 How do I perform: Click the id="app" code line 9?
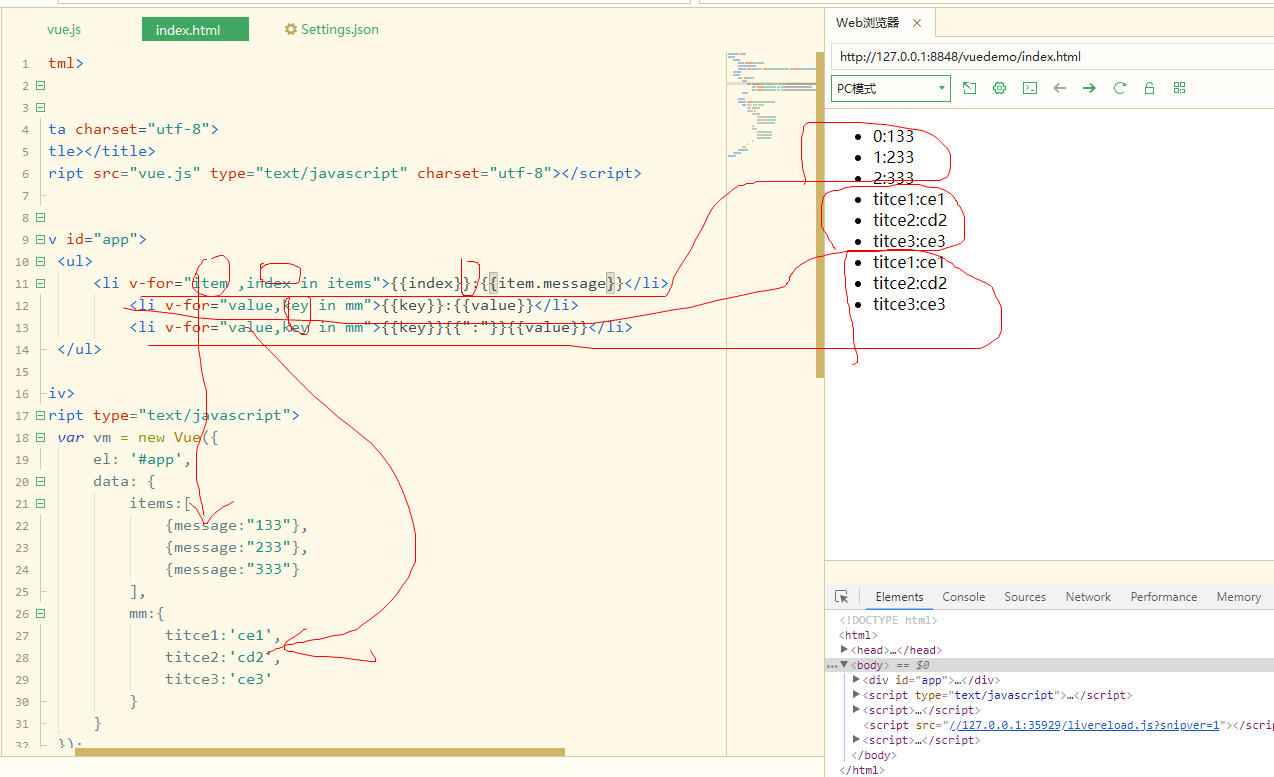tap(97, 239)
